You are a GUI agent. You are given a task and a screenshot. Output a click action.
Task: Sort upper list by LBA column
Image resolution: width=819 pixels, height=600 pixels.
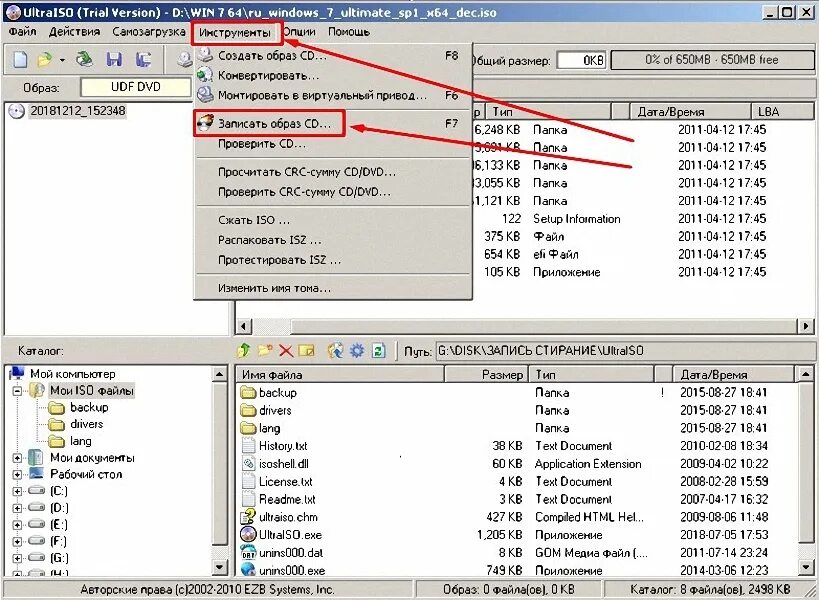(x=782, y=112)
